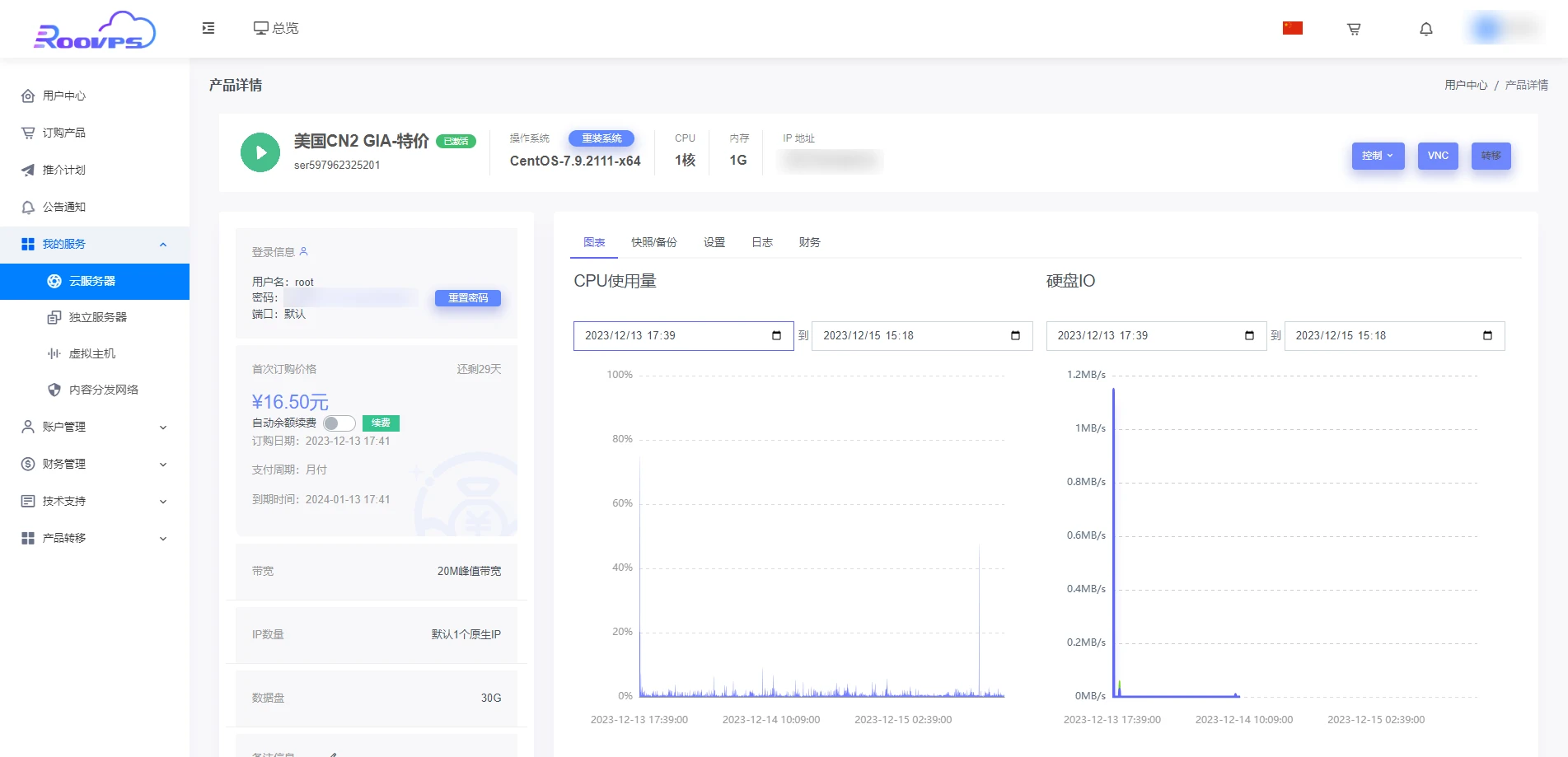The width and height of the screenshot is (1568, 757).
Task: Select 独立服务器 in the sidebar
Action: pos(97,317)
